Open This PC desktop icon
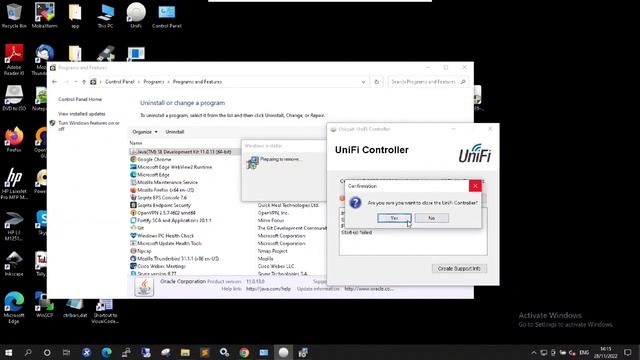The height and width of the screenshot is (360, 640). [x=105, y=16]
